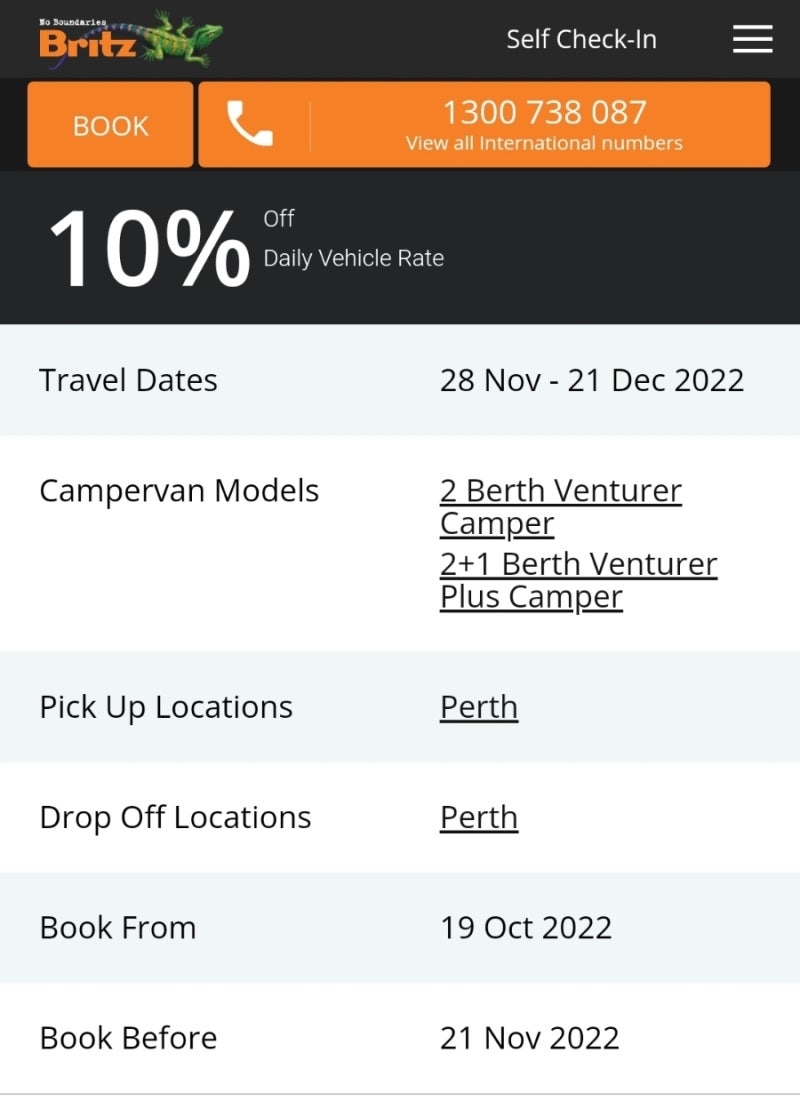
Task: Call 1300 738 087 number
Action: (545, 112)
